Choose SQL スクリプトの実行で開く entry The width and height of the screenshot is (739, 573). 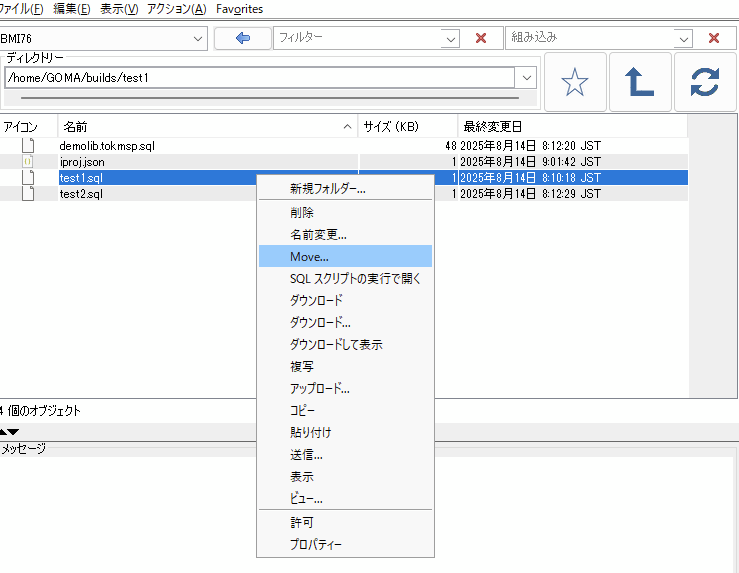(345, 278)
